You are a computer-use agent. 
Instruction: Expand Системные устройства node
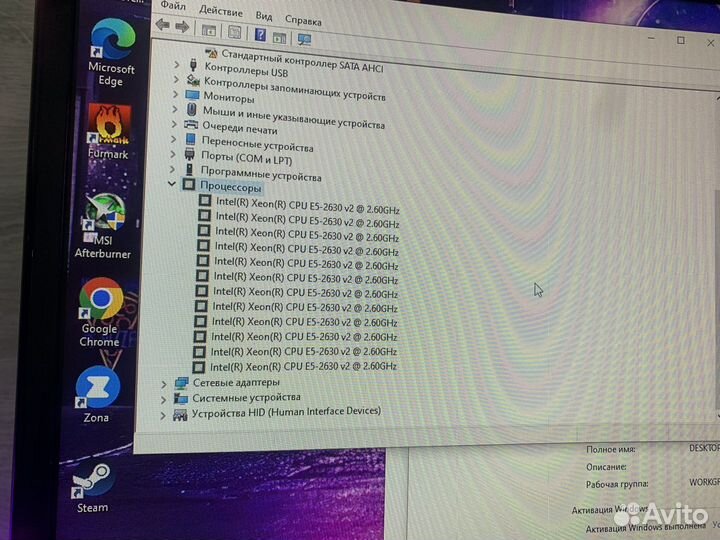click(163, 400)
